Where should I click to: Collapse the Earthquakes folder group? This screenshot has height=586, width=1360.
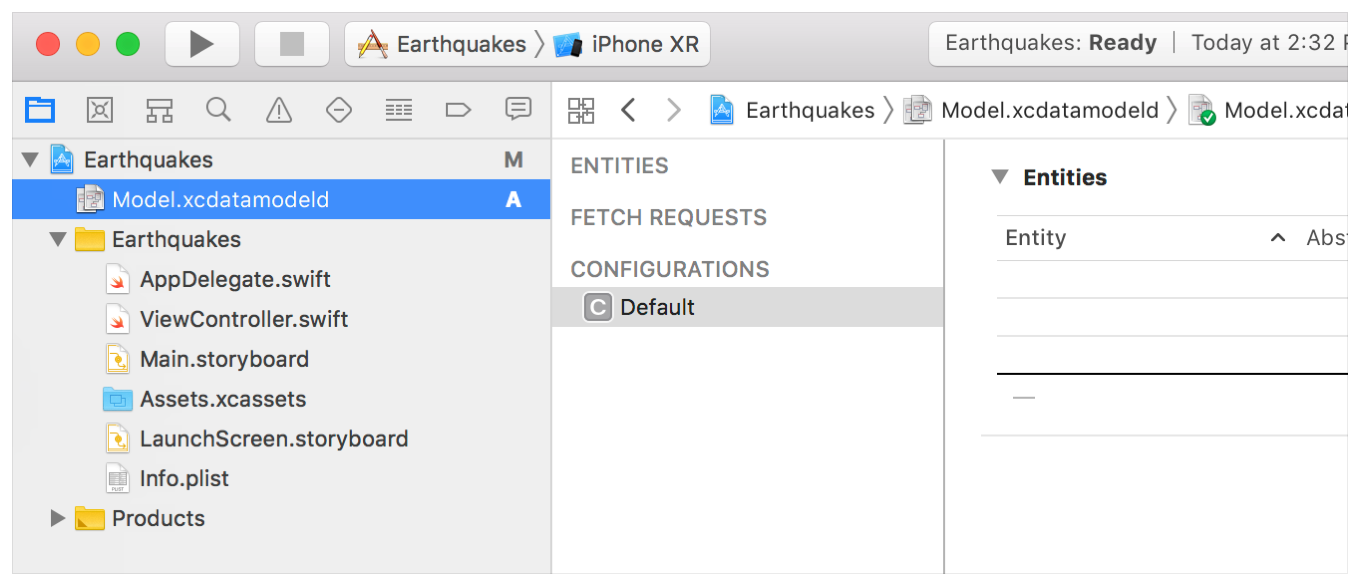tap(58, 240)
